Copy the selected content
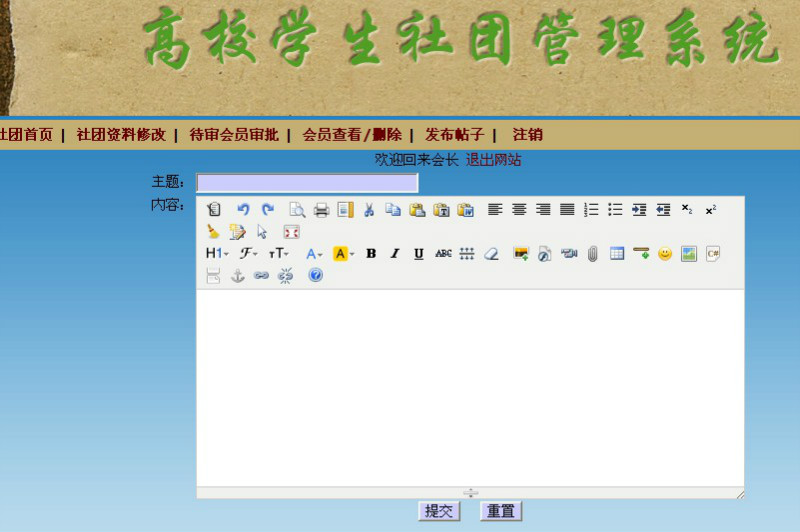800x532 pixels. (x=393, y=210)
